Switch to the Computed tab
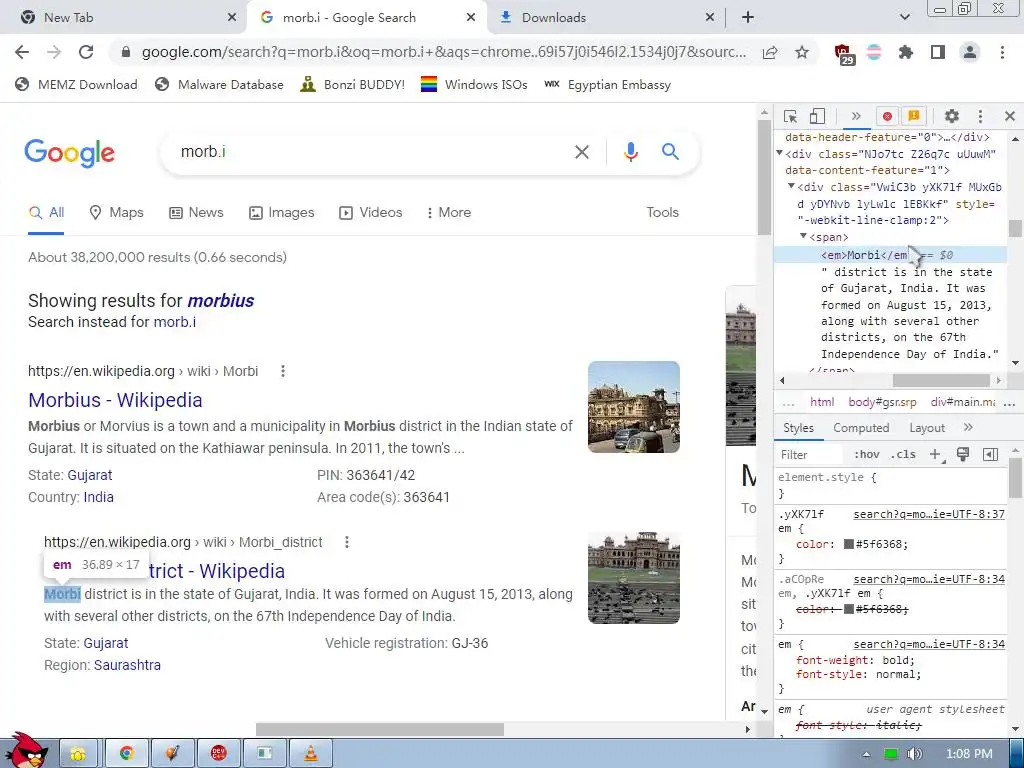The image size is (1024, 768). (x=861, y=428)
